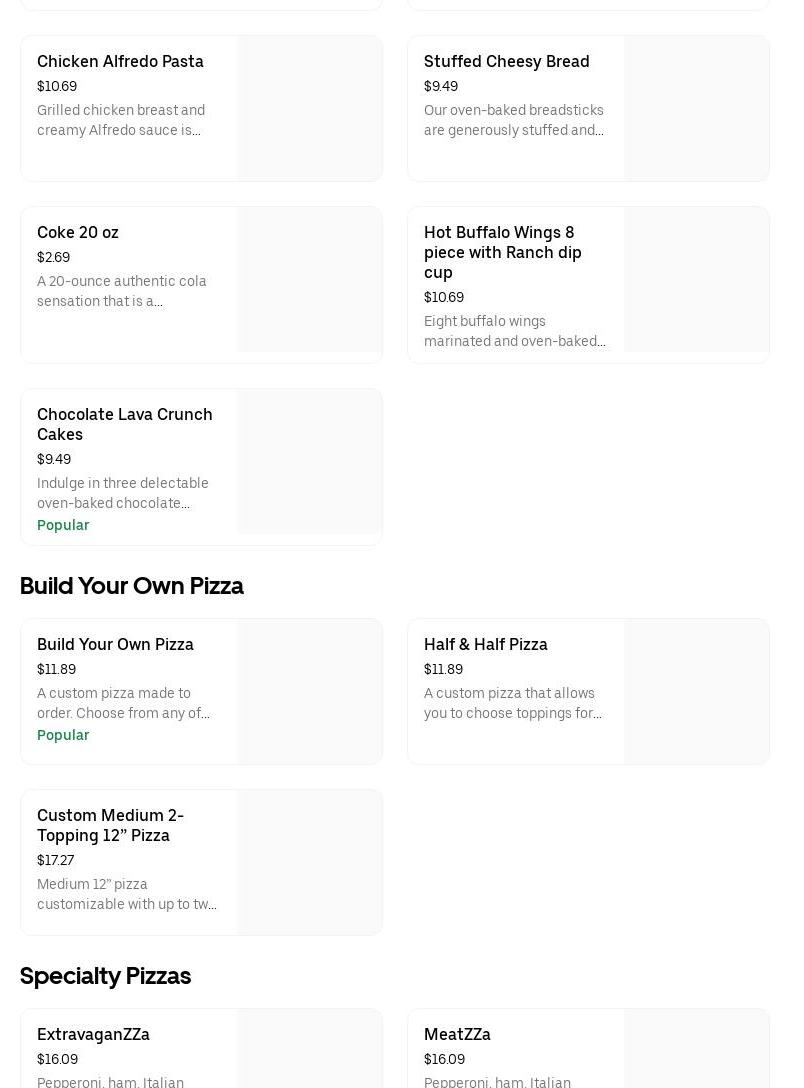The width and height of the screenshot is (804, 1088).
Task: Click the Eight buffalo wings description text
Action: pyautogui.click(x=514, y=331)
